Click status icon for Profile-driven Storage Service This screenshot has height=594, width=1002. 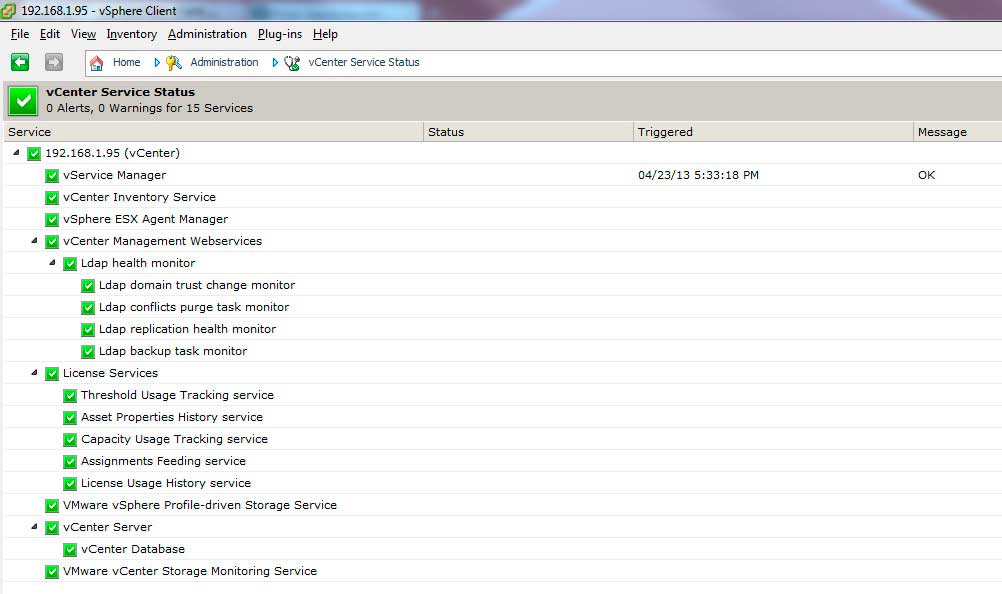coord(52,506)
